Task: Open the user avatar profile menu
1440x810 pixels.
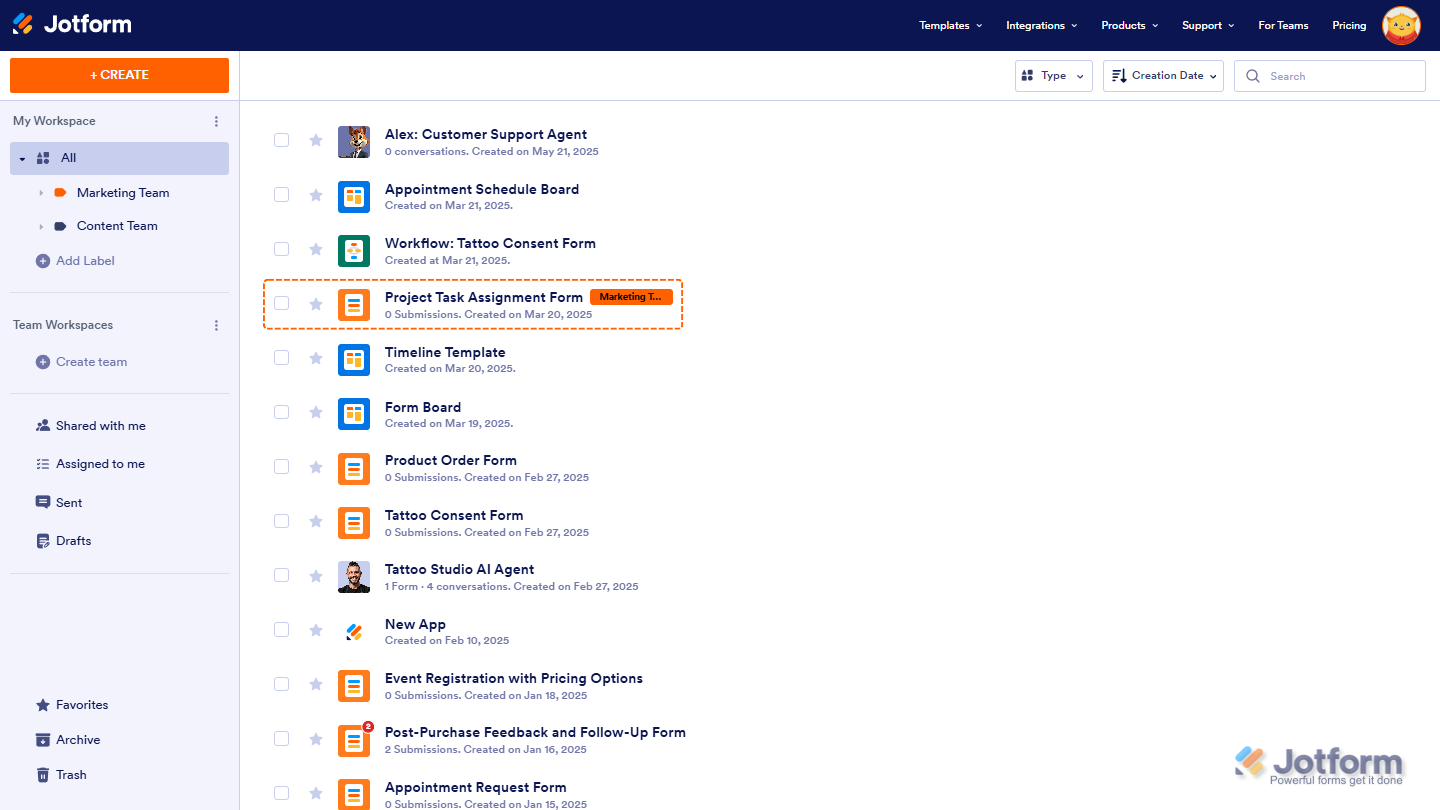Action: click(1401, 26)
